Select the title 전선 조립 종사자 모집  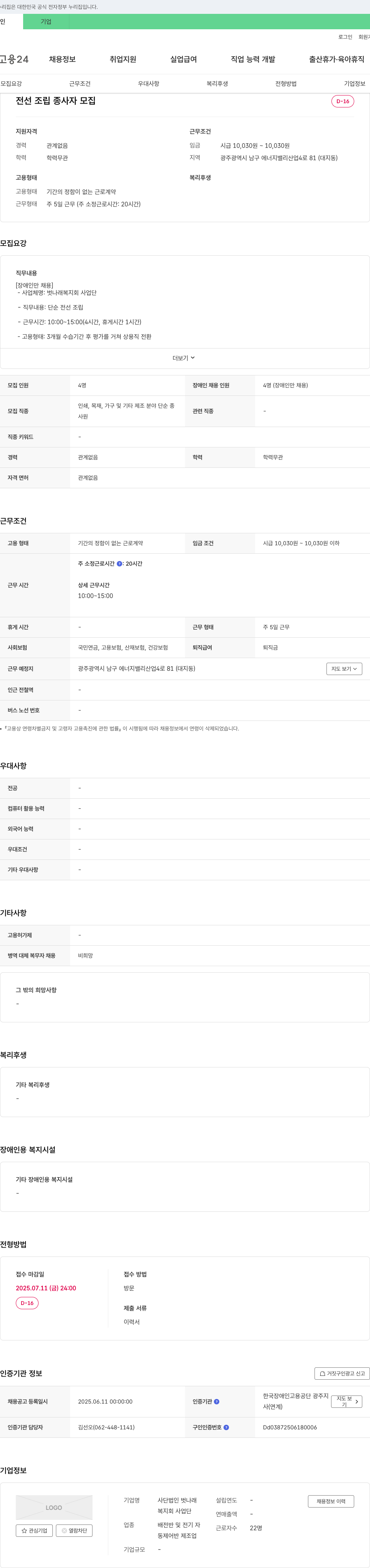(55, 101)
